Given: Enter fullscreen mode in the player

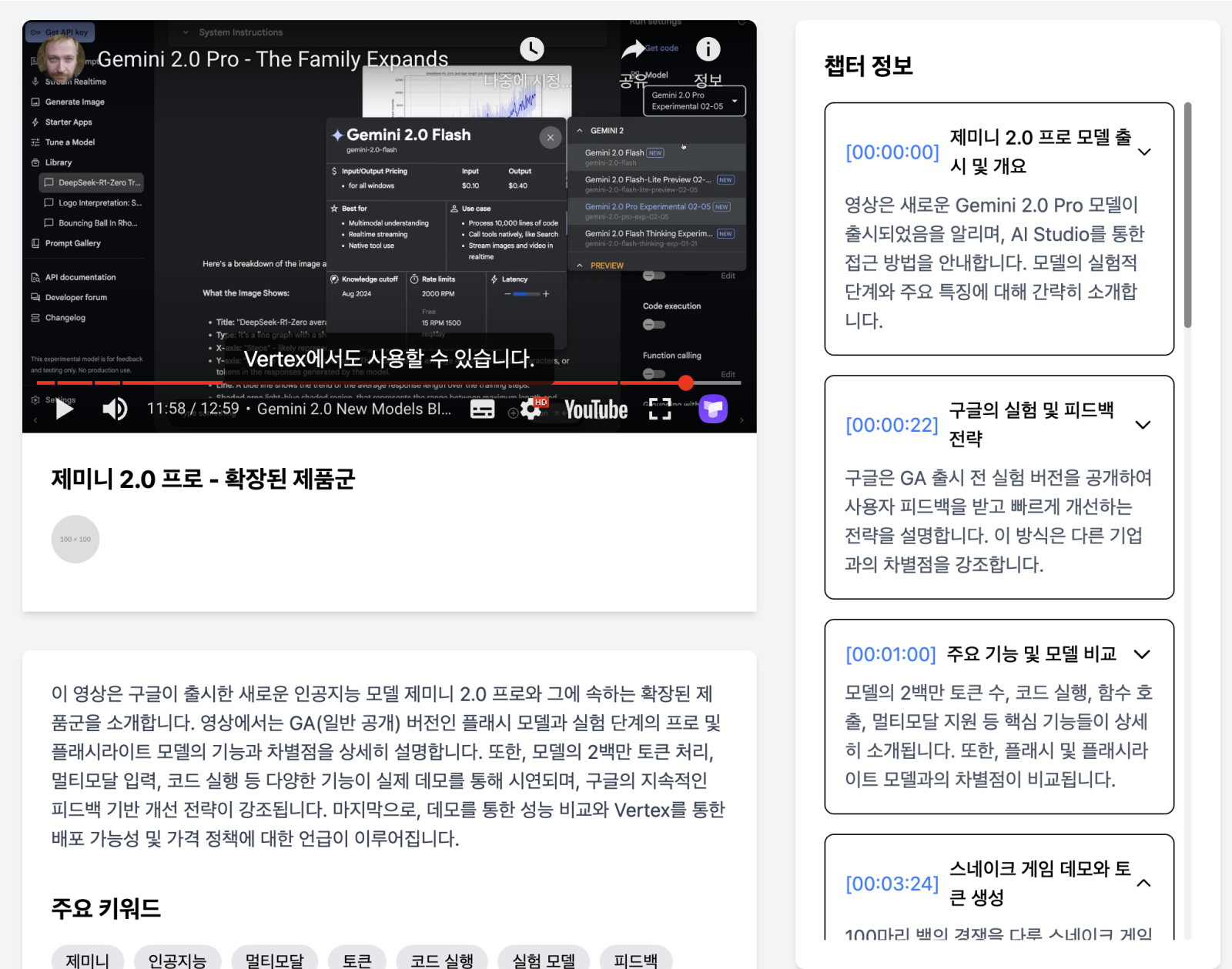Looking at the screenshot, I should [x=659, y=409].
